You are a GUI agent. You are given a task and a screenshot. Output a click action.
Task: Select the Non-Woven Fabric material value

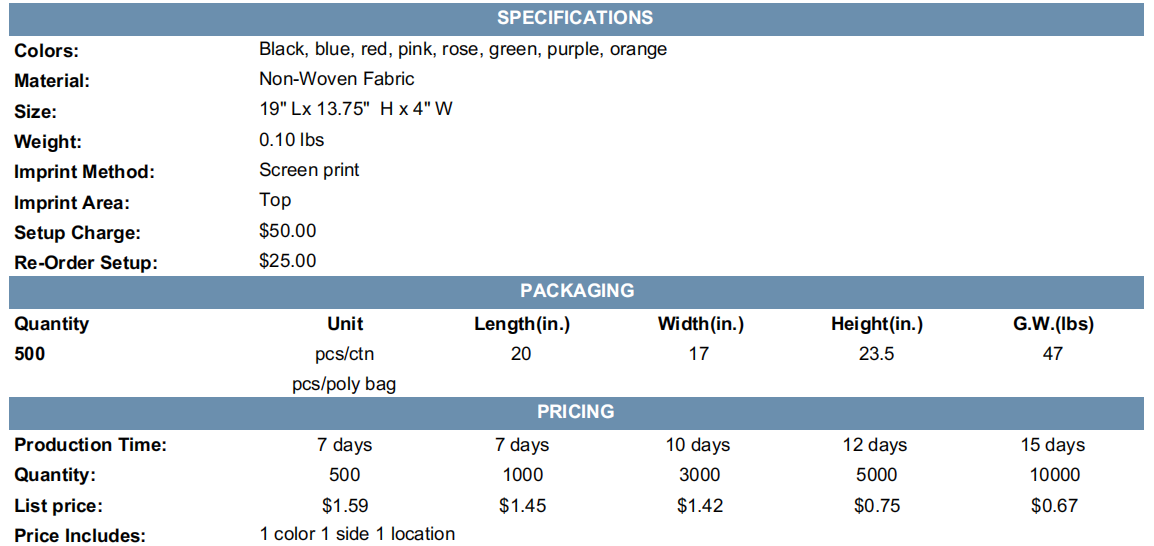click(336, 78)
